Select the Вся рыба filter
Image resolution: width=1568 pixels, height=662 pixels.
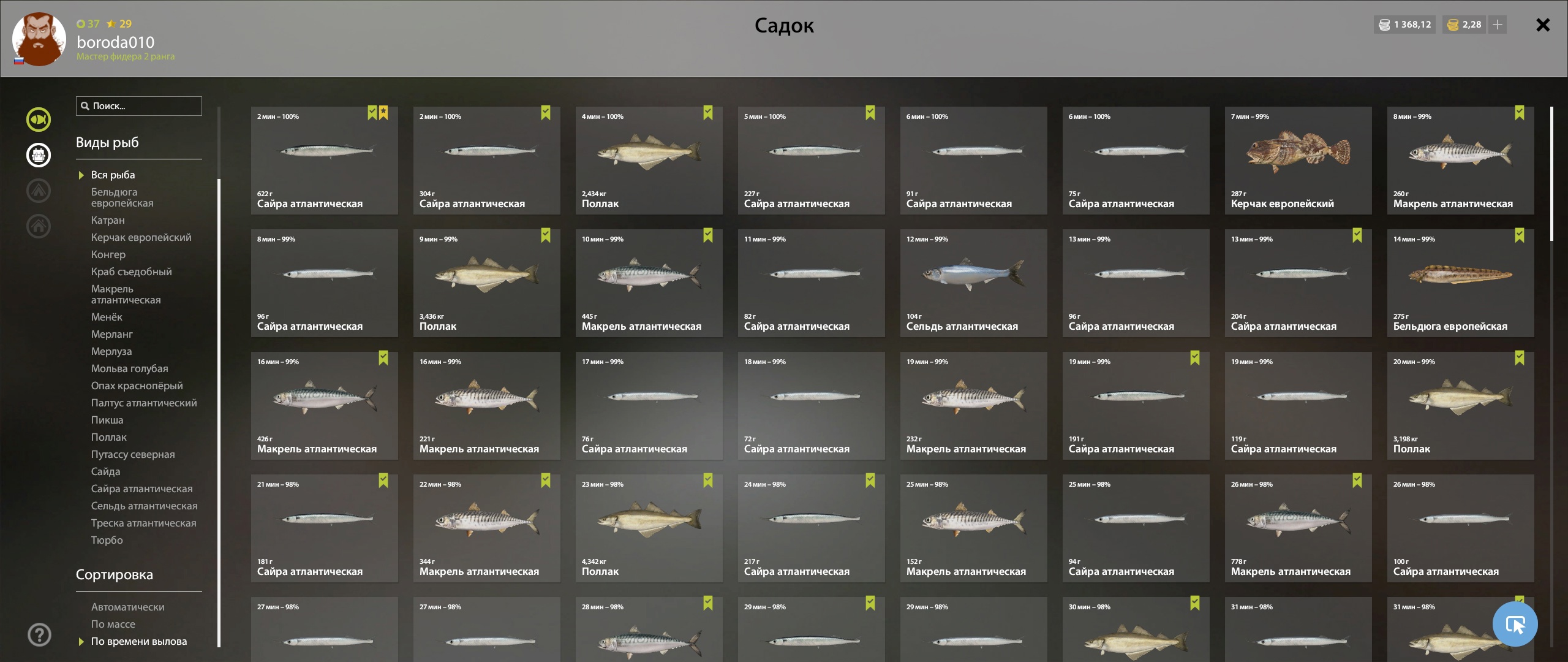[x=113, y=175]
